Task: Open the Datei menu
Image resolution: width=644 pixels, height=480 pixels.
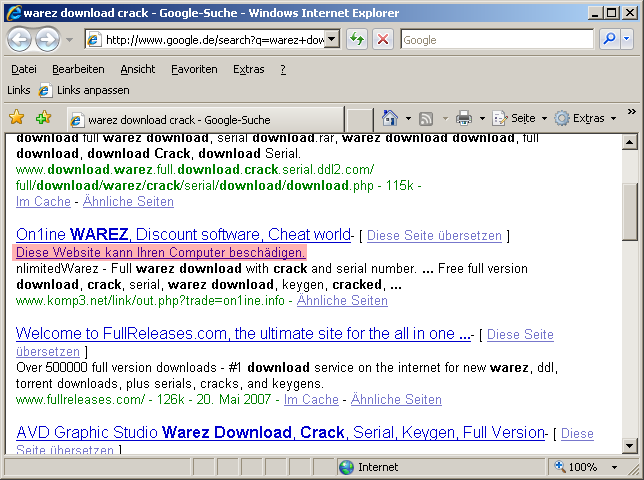Action: [24, 69]
